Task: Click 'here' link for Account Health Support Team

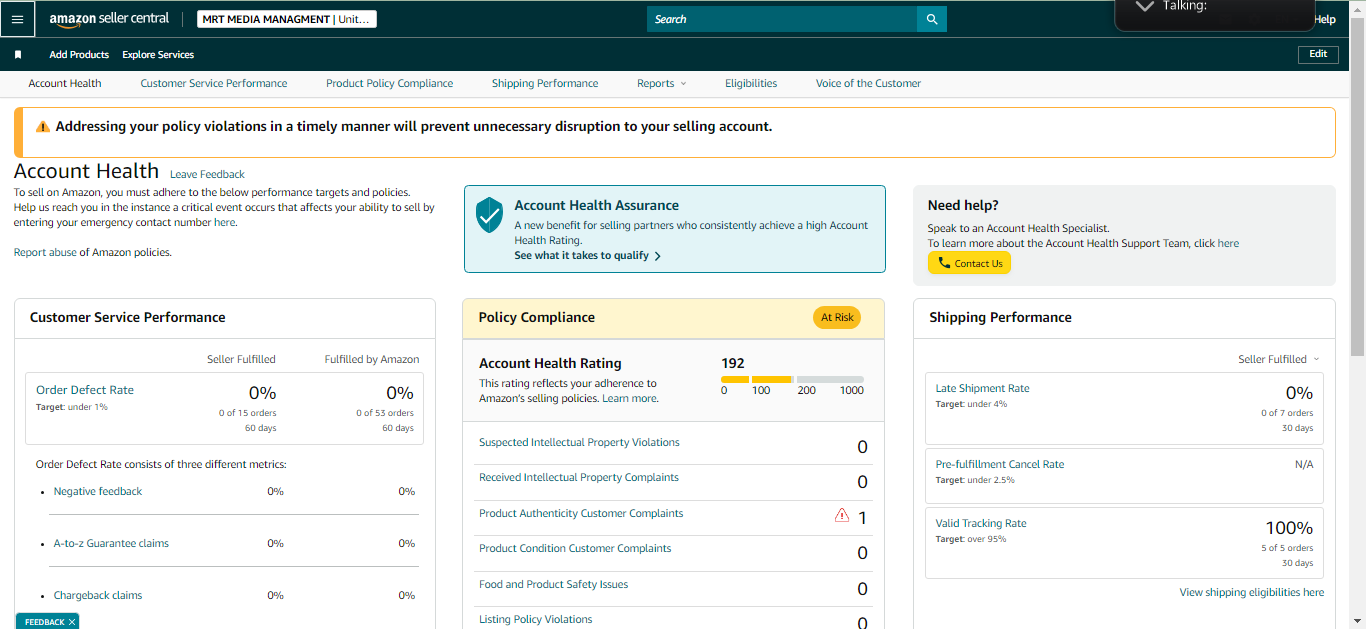Action: click(x=1228, y=243)
